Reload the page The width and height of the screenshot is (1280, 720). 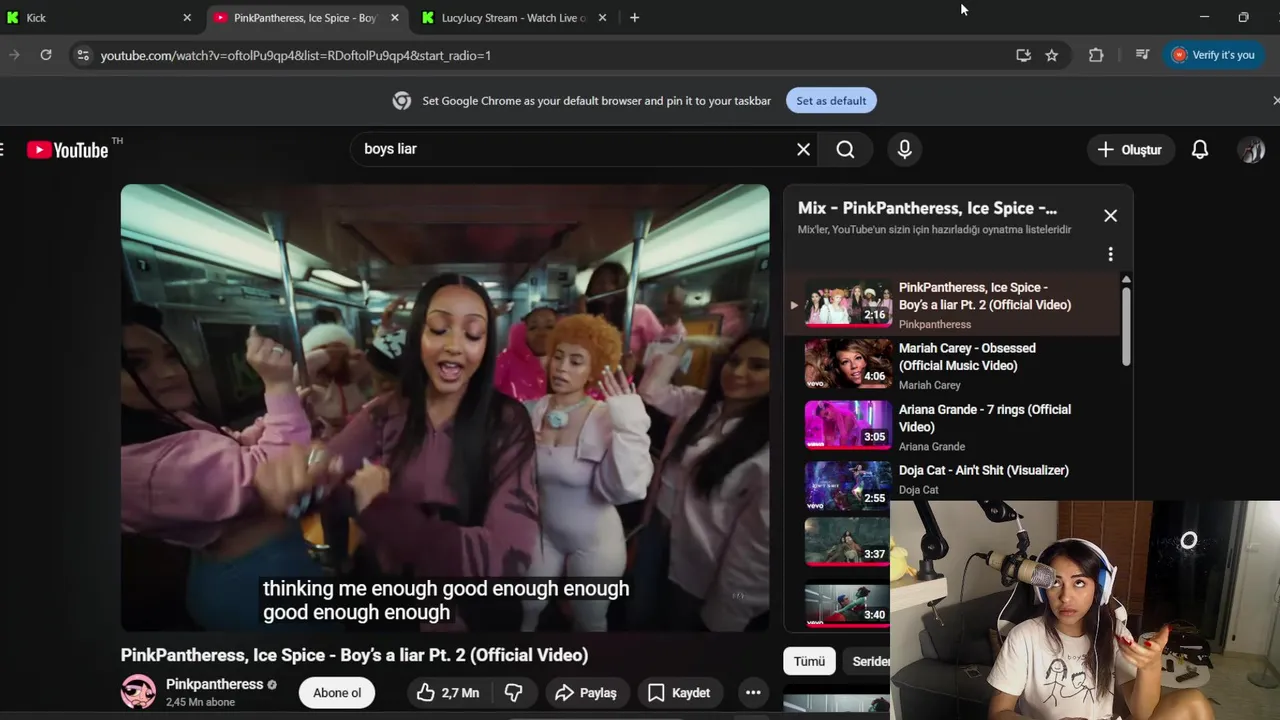tap(46, 55)
